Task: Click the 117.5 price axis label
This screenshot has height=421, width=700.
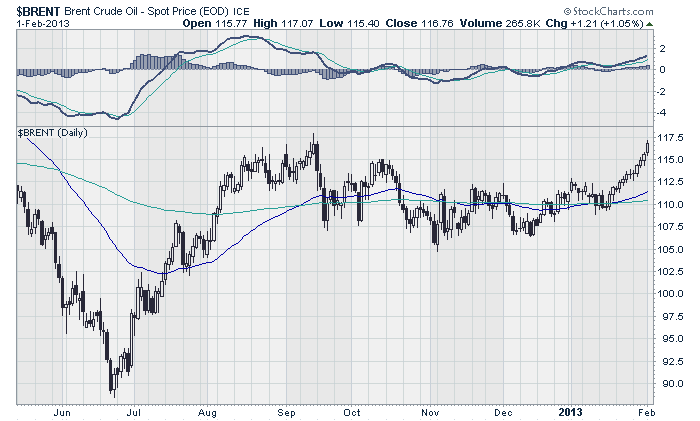Action: pos(671,138)
